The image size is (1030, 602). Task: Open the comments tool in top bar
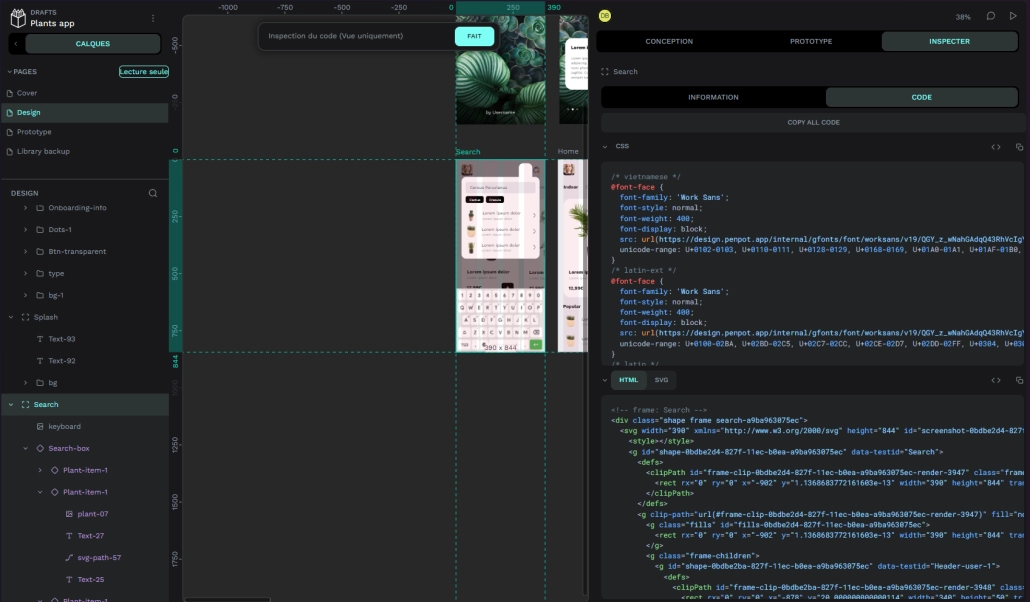990,16
